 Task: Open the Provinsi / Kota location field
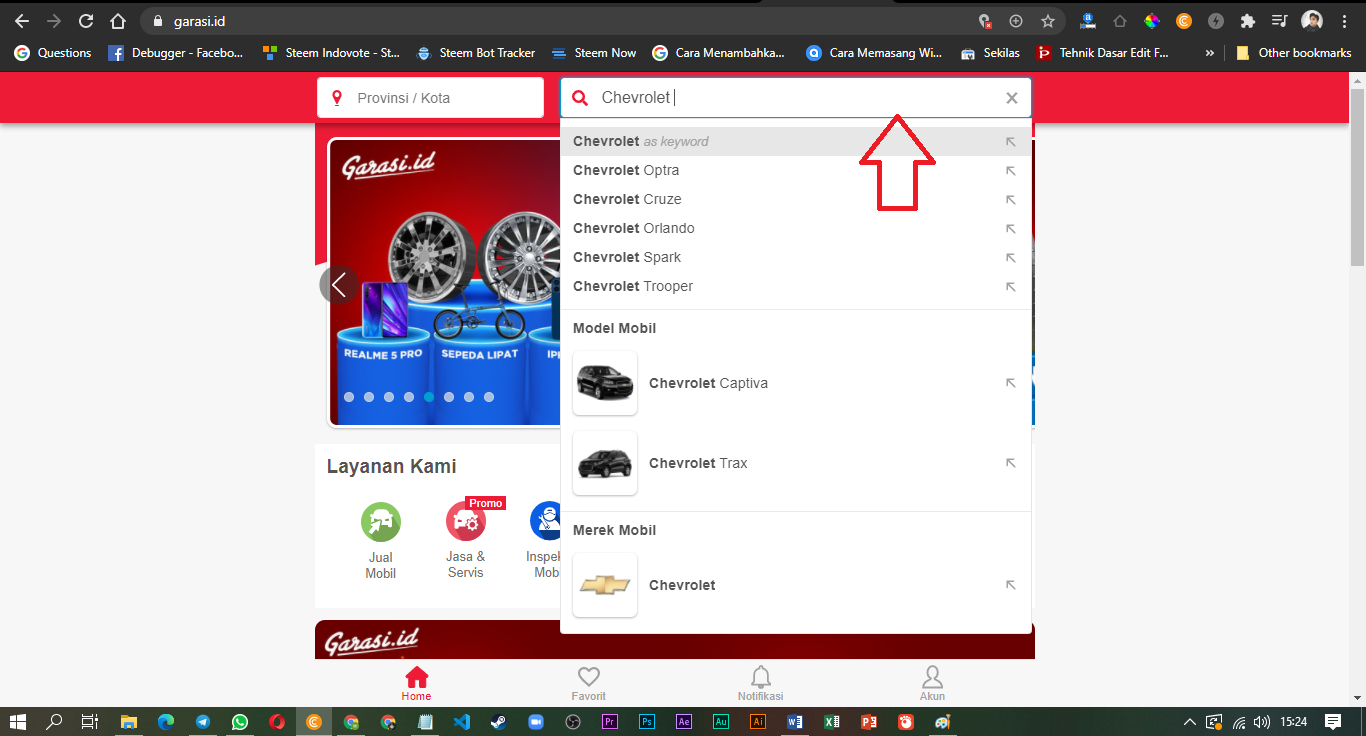pyautogui.click(x=430, y=98)
